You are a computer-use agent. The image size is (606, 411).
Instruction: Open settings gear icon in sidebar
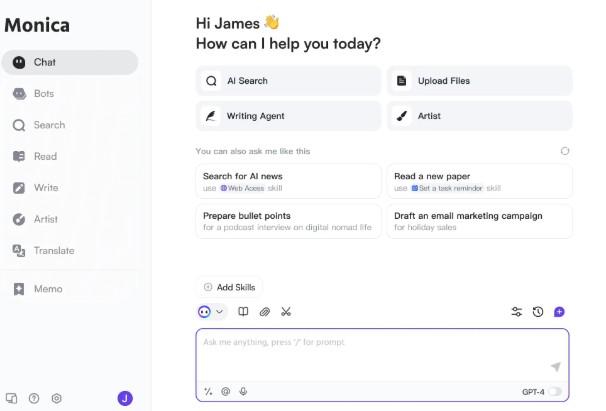[x=56, y=398]
